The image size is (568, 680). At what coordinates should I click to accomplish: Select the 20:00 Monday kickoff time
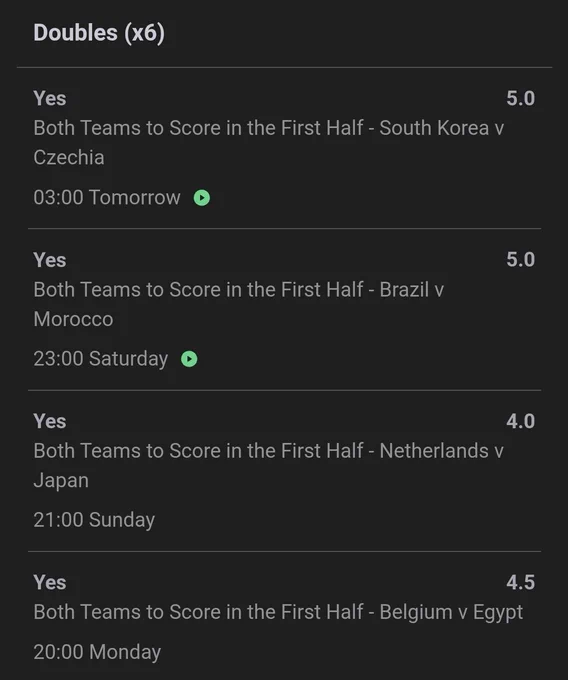click(97, 652)
